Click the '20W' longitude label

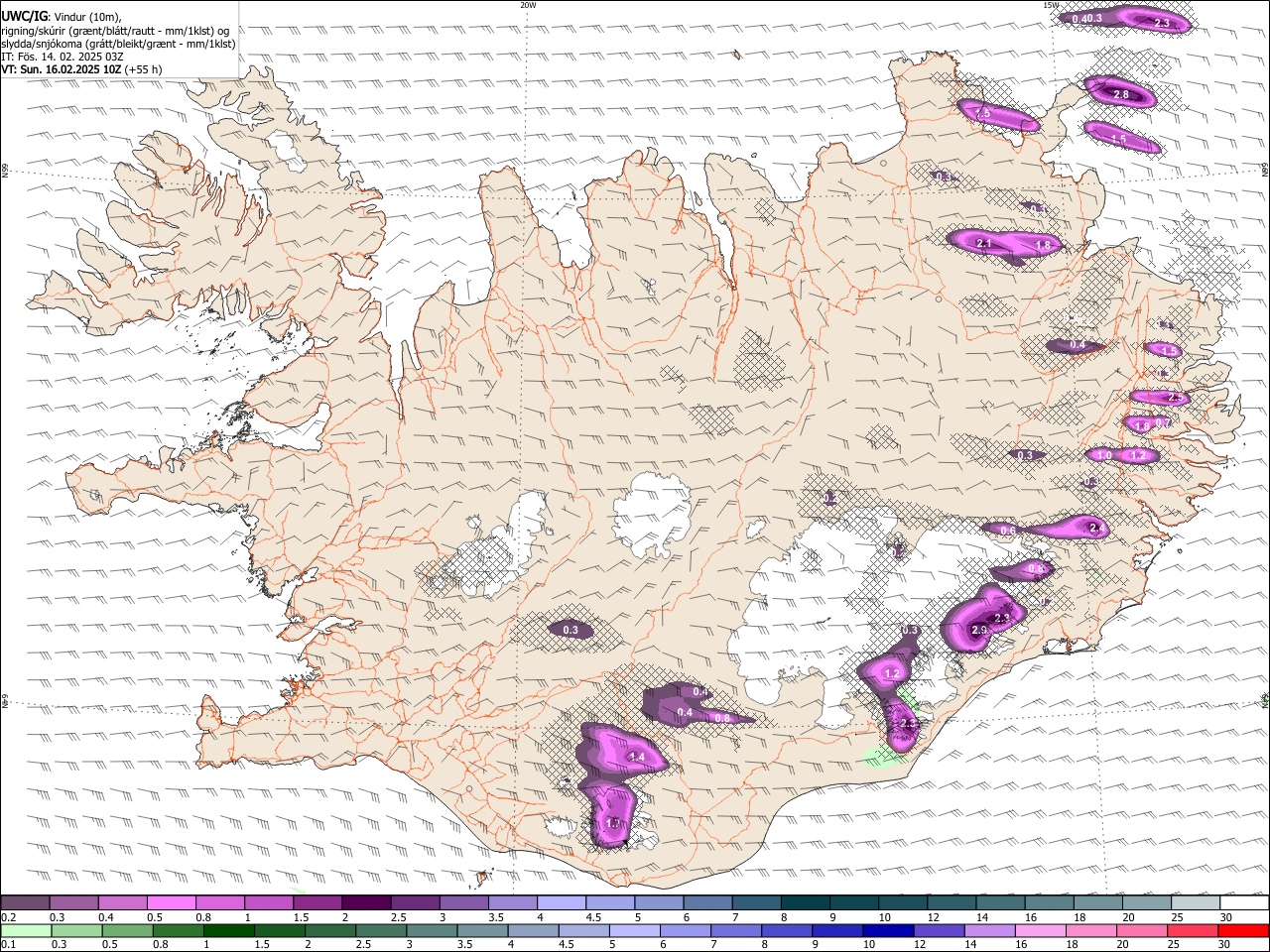(x=528, y=5)
